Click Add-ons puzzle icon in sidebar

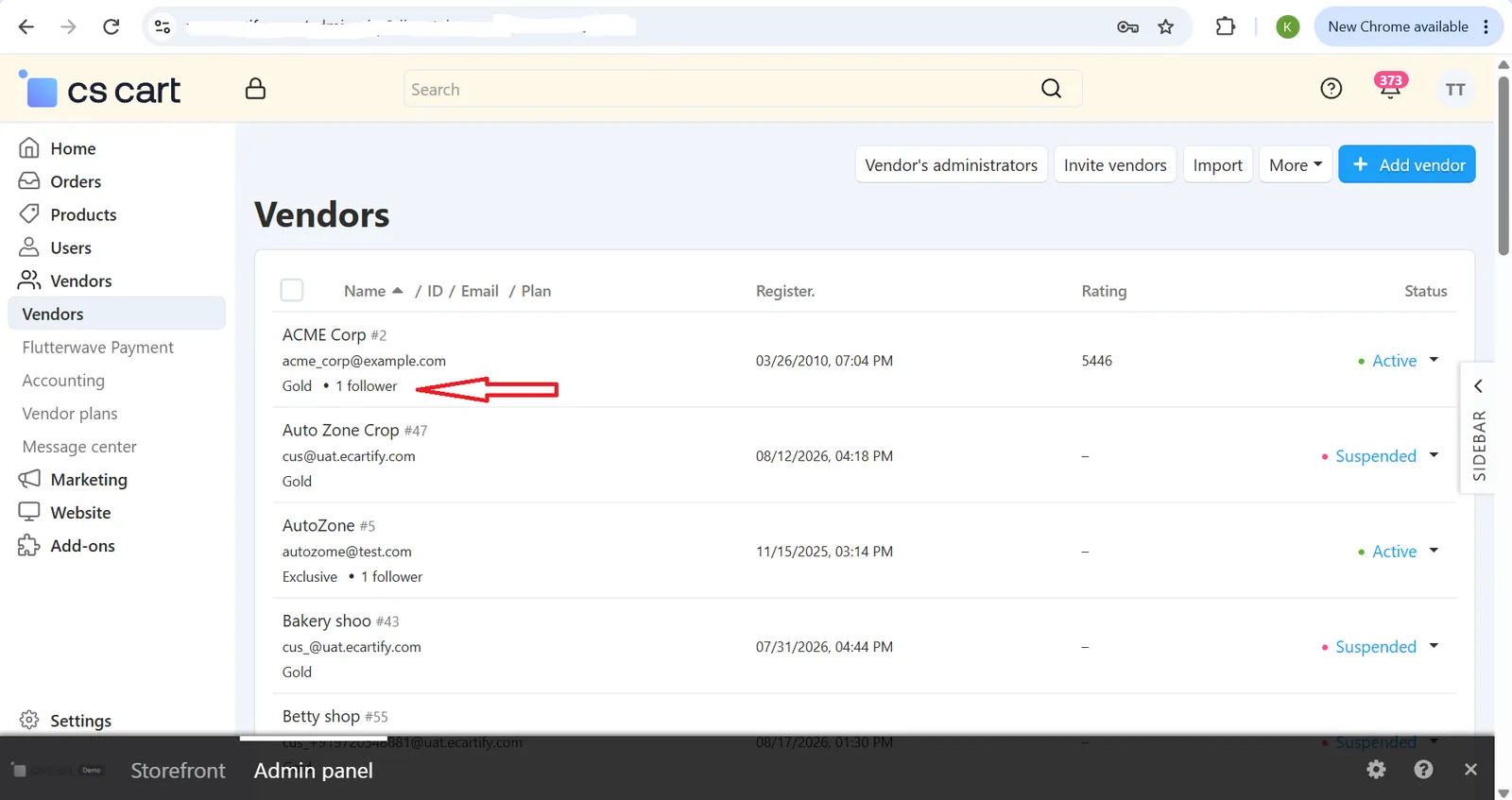29,545
